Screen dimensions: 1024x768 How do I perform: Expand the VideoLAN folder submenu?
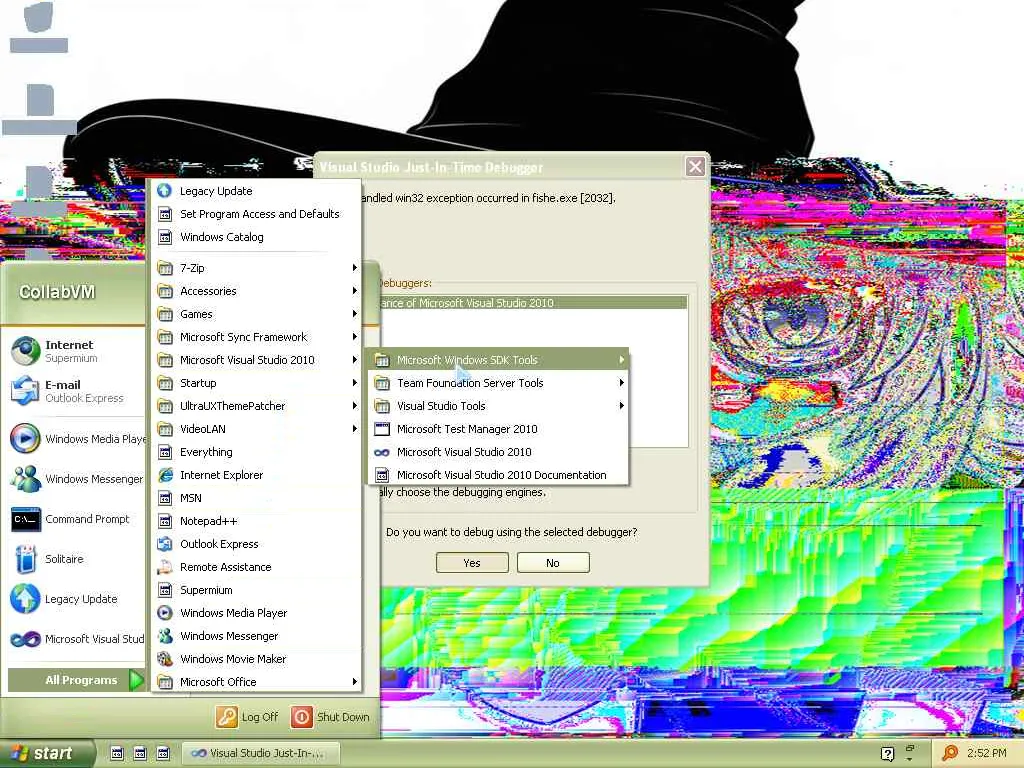click(x=256, y=429)
